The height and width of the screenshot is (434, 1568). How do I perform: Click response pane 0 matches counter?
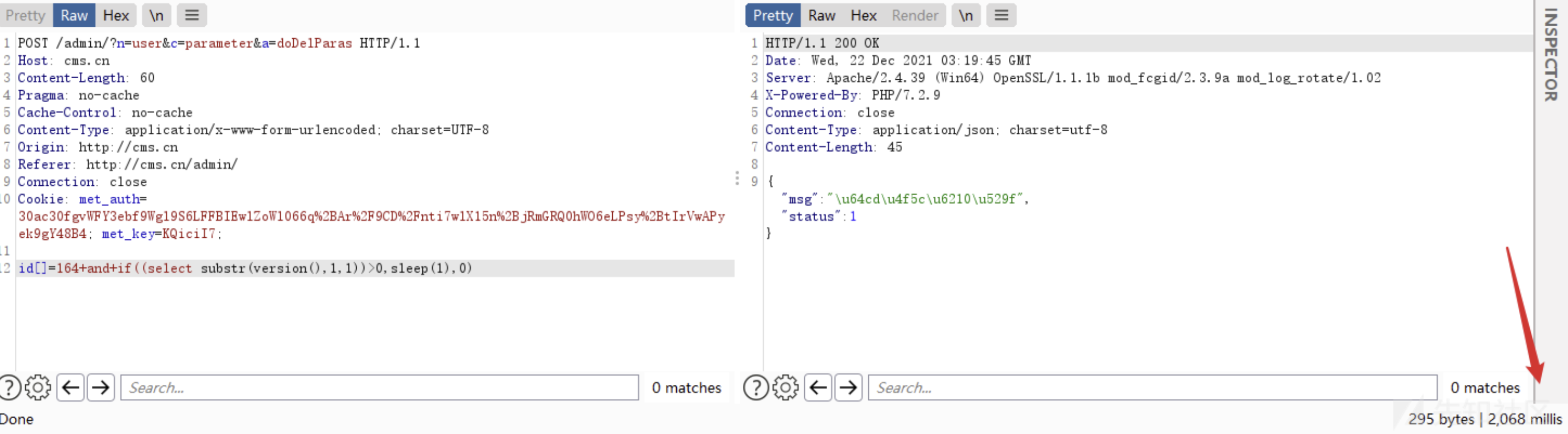1485,388
